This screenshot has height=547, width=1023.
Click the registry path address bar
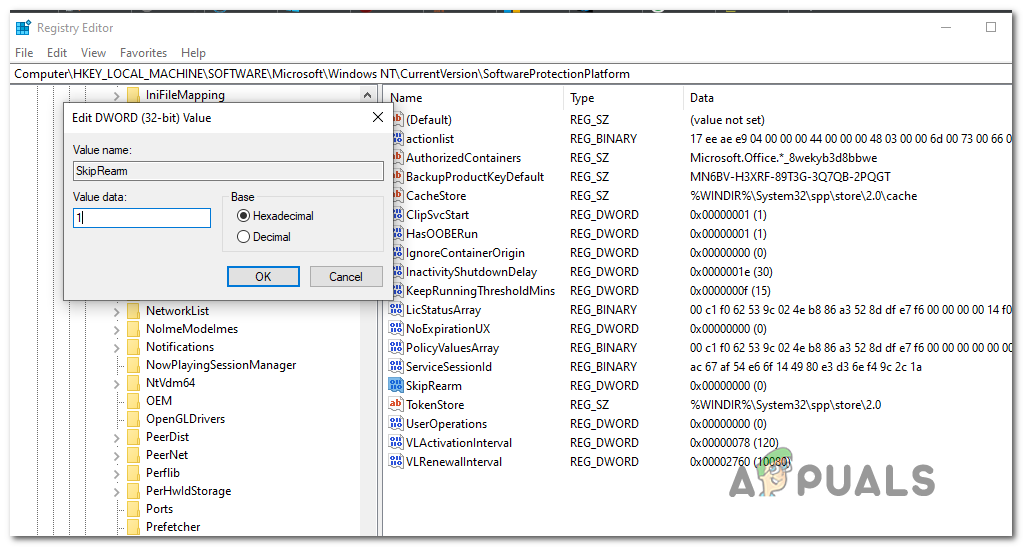[x=511, y=74]
